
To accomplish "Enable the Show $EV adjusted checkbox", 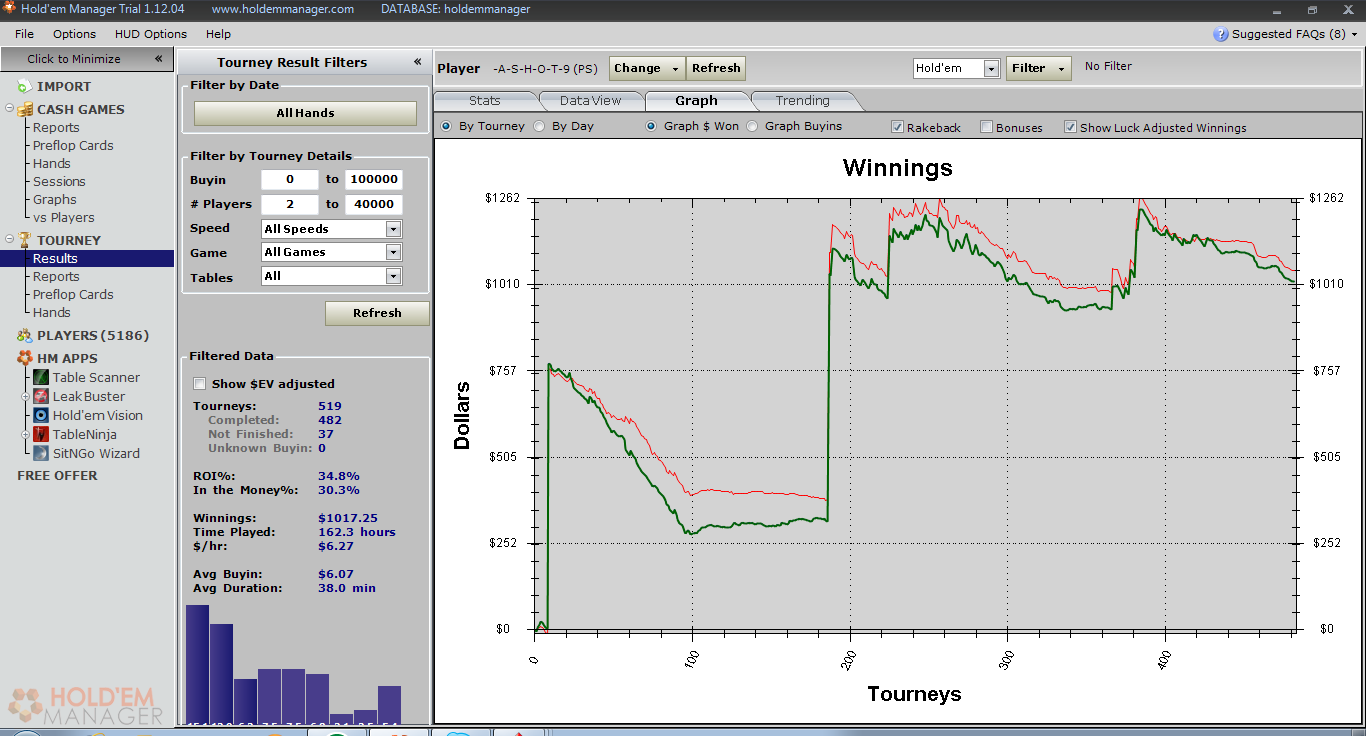I will coord(200,384).
